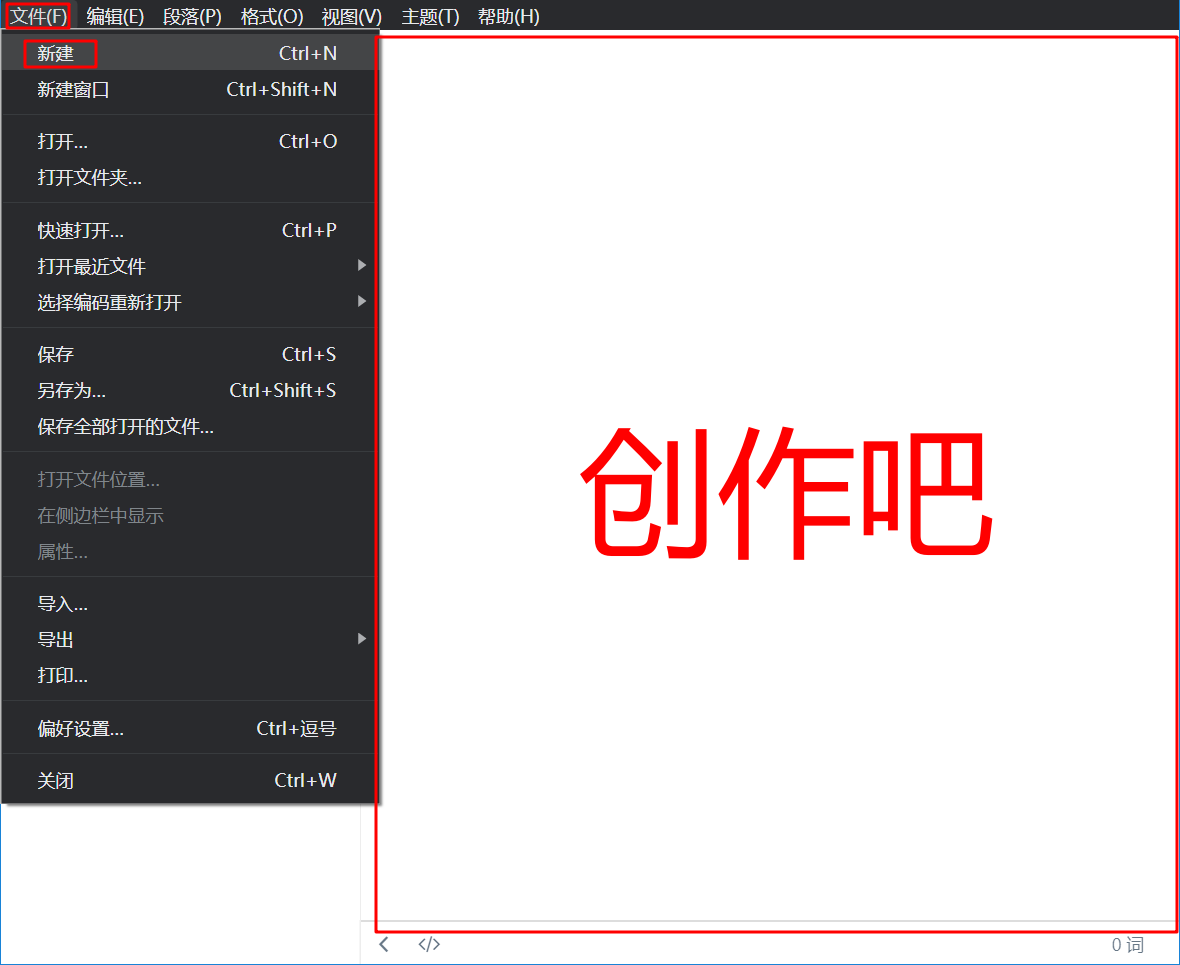Screen dimensions: 1180x965
Task: Toggle the sidebar with the chevron icon
Action: tap(383, 943)
